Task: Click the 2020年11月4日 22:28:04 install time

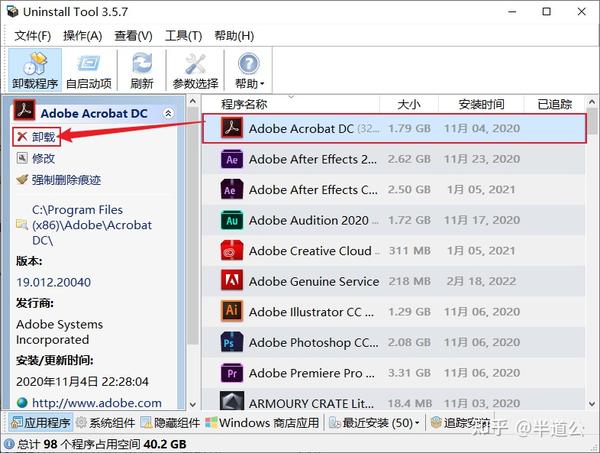Action: click(x=82, y=381)
